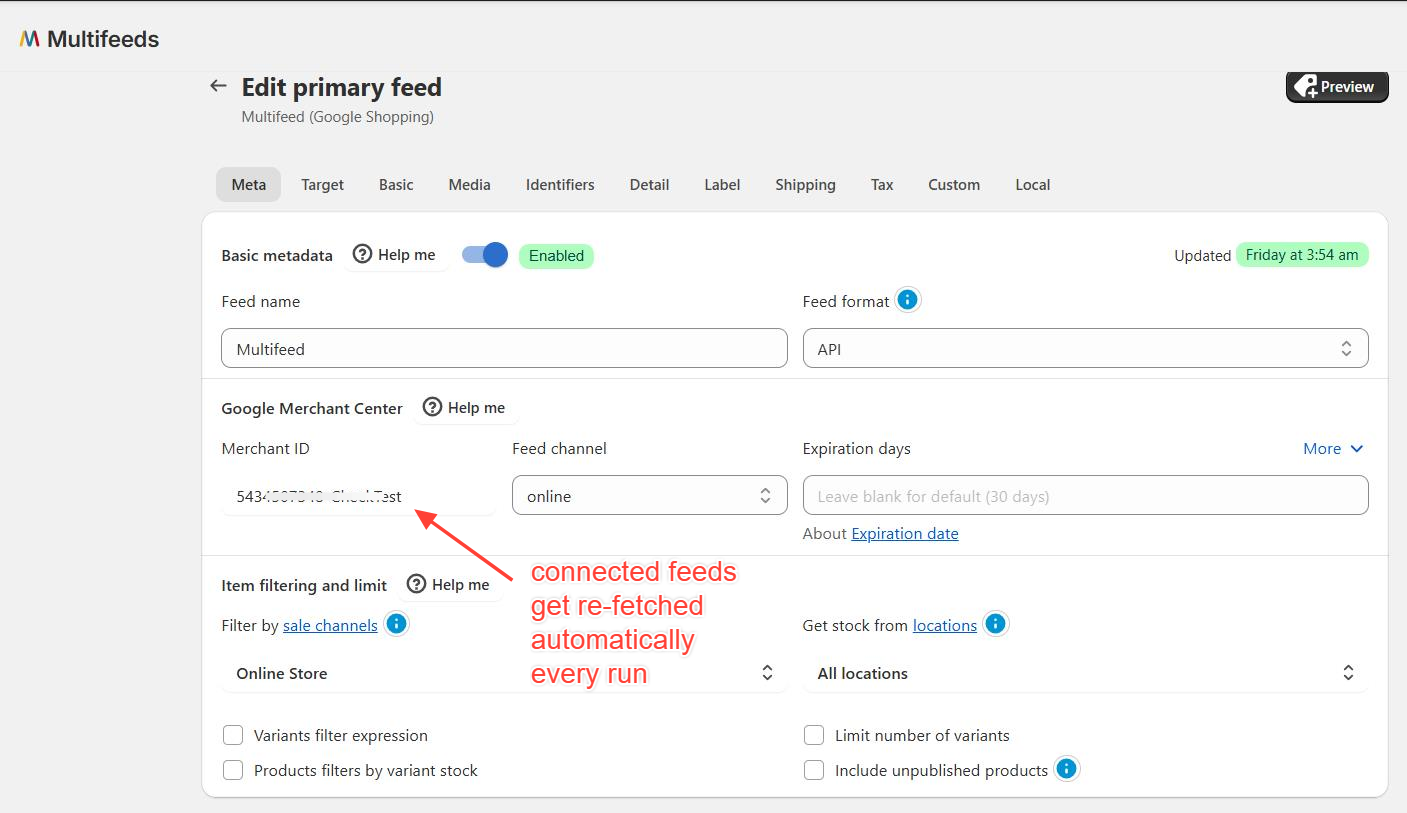
Task: Open the Feed format API dropdown
Action: (1085, 348)
